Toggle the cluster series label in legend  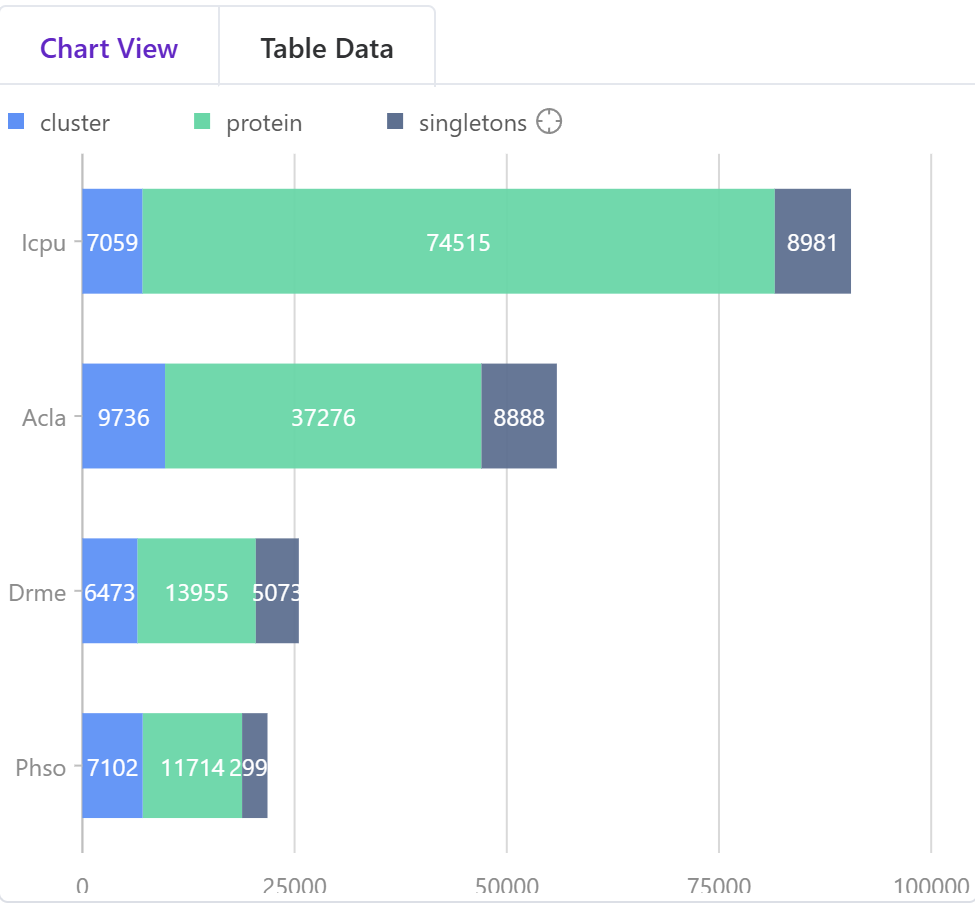pos(74,123)
